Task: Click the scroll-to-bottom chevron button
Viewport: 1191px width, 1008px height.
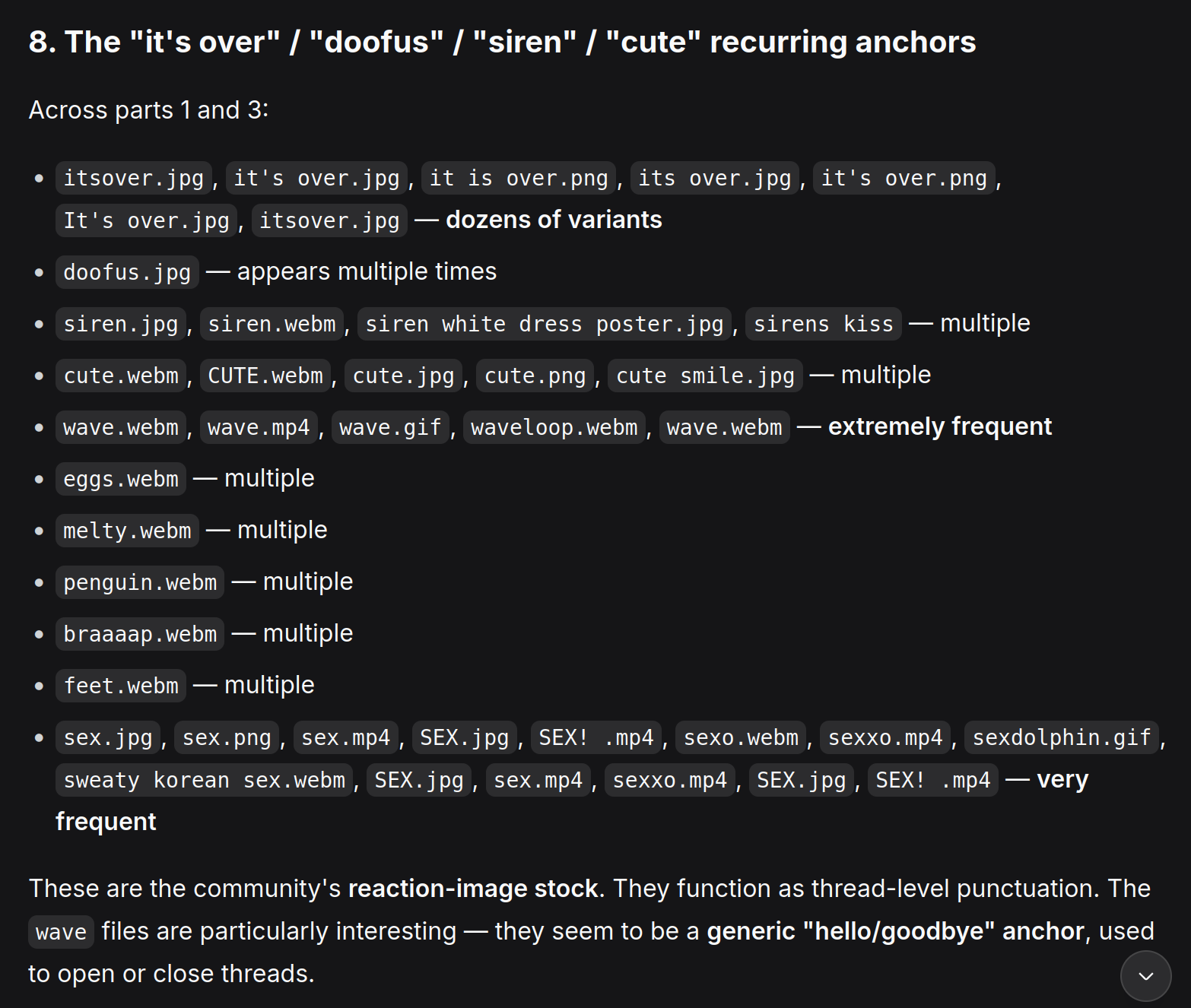Action: click(1145, 976)
